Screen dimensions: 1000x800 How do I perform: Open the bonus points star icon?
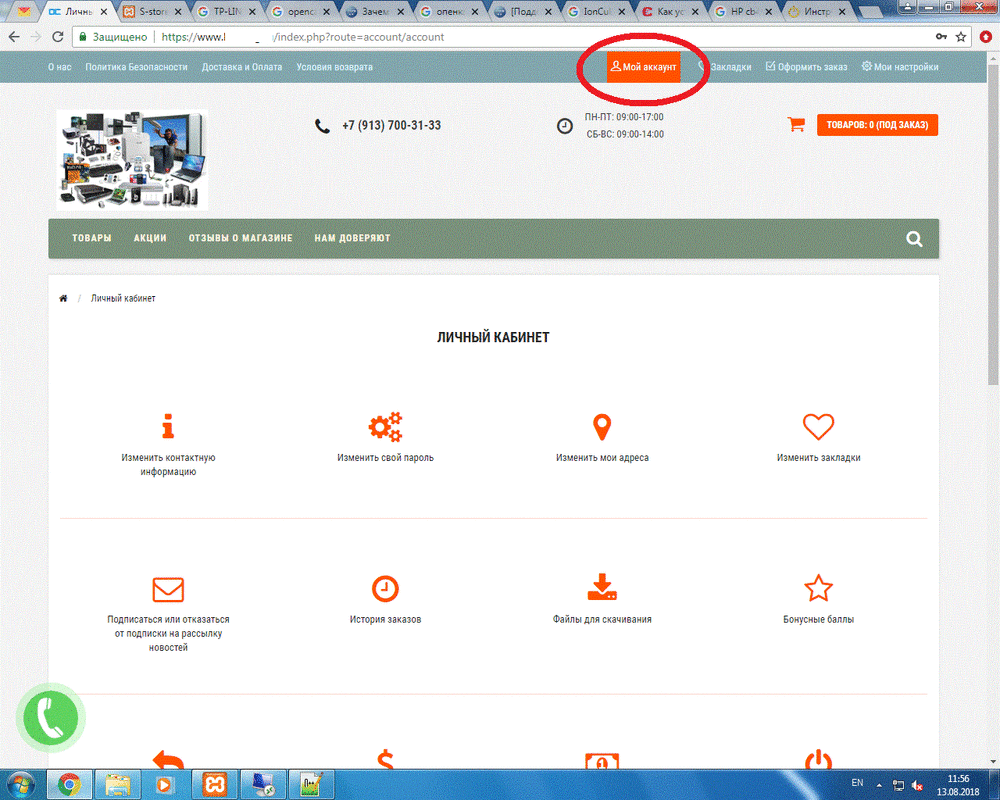818,588
